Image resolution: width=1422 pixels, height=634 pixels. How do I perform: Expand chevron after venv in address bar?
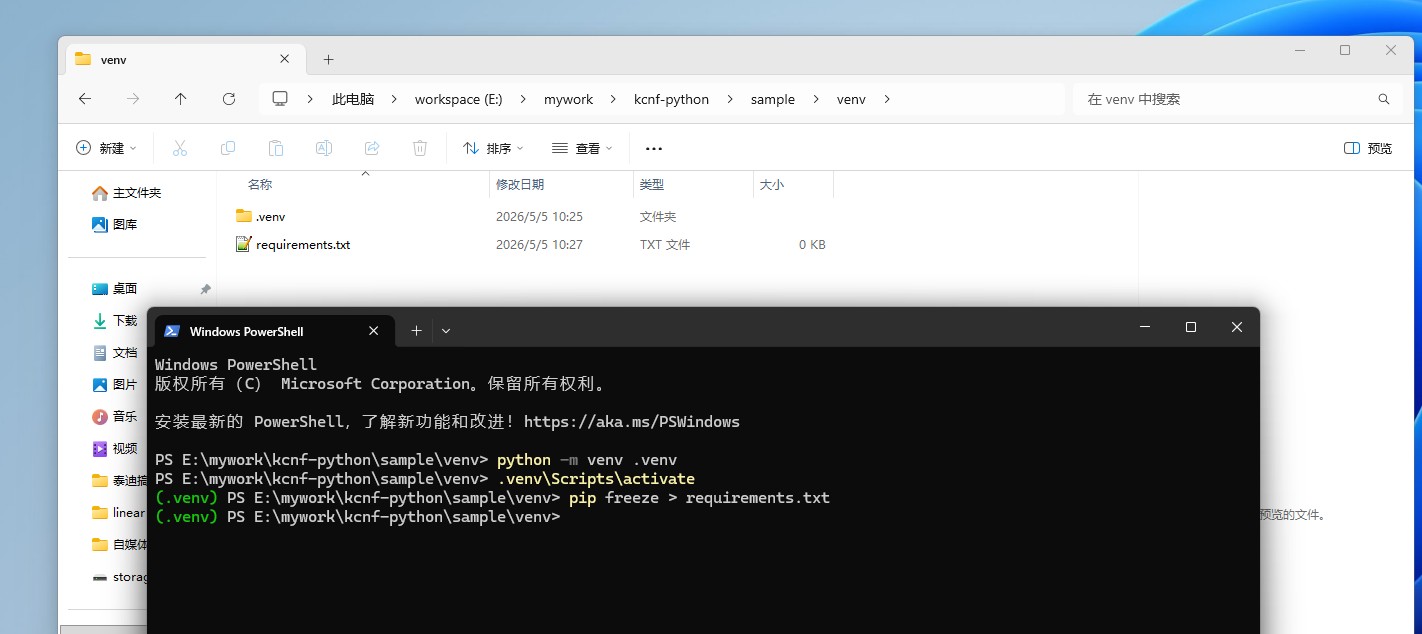[x=887, y=99]
